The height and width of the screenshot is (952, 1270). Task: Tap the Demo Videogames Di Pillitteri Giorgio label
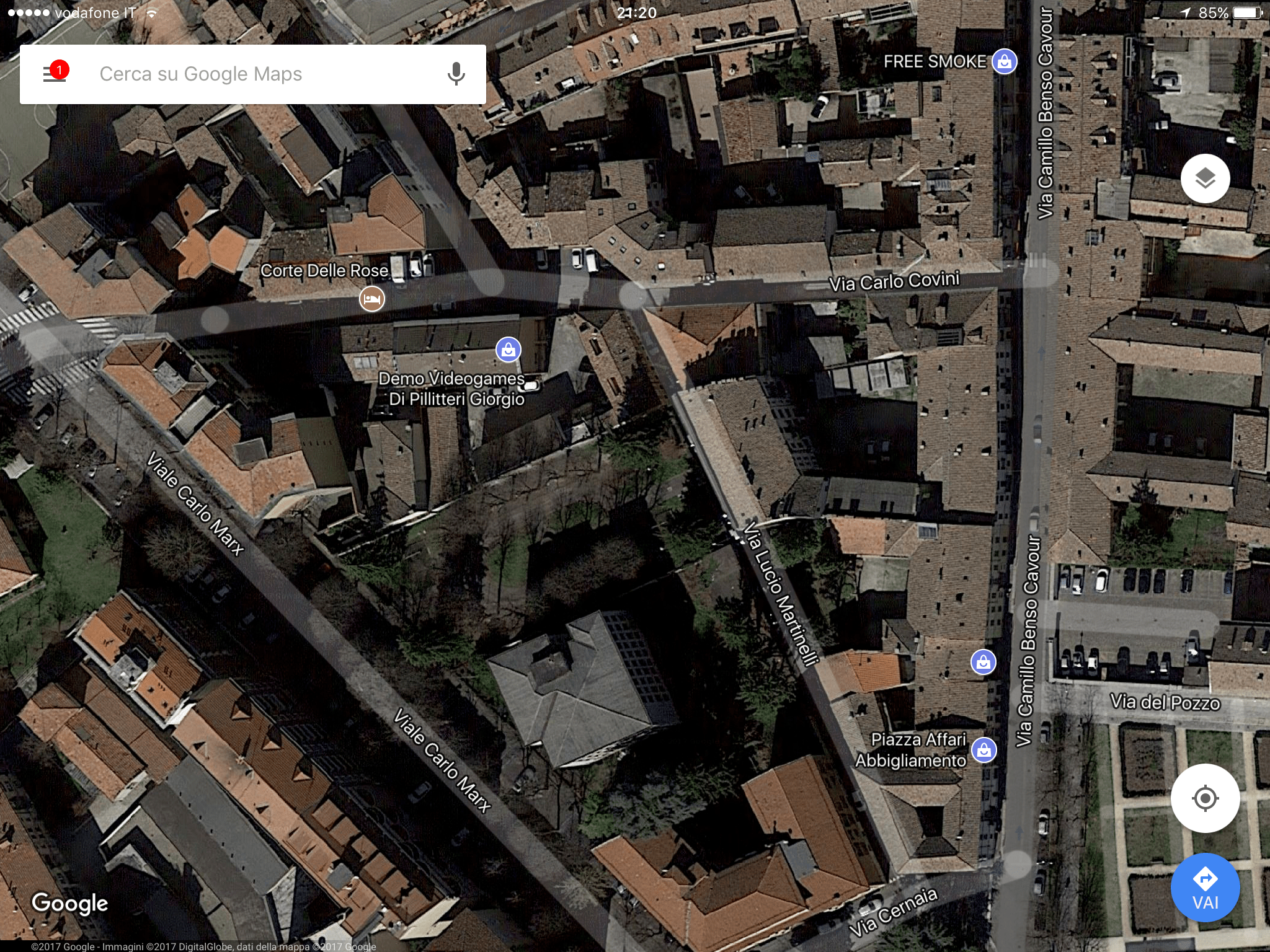[453, 389]
